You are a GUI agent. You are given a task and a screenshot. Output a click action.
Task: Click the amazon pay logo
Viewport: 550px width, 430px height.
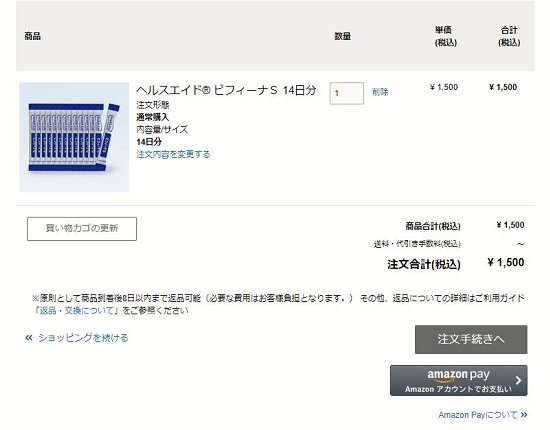(x=458, y=375)
